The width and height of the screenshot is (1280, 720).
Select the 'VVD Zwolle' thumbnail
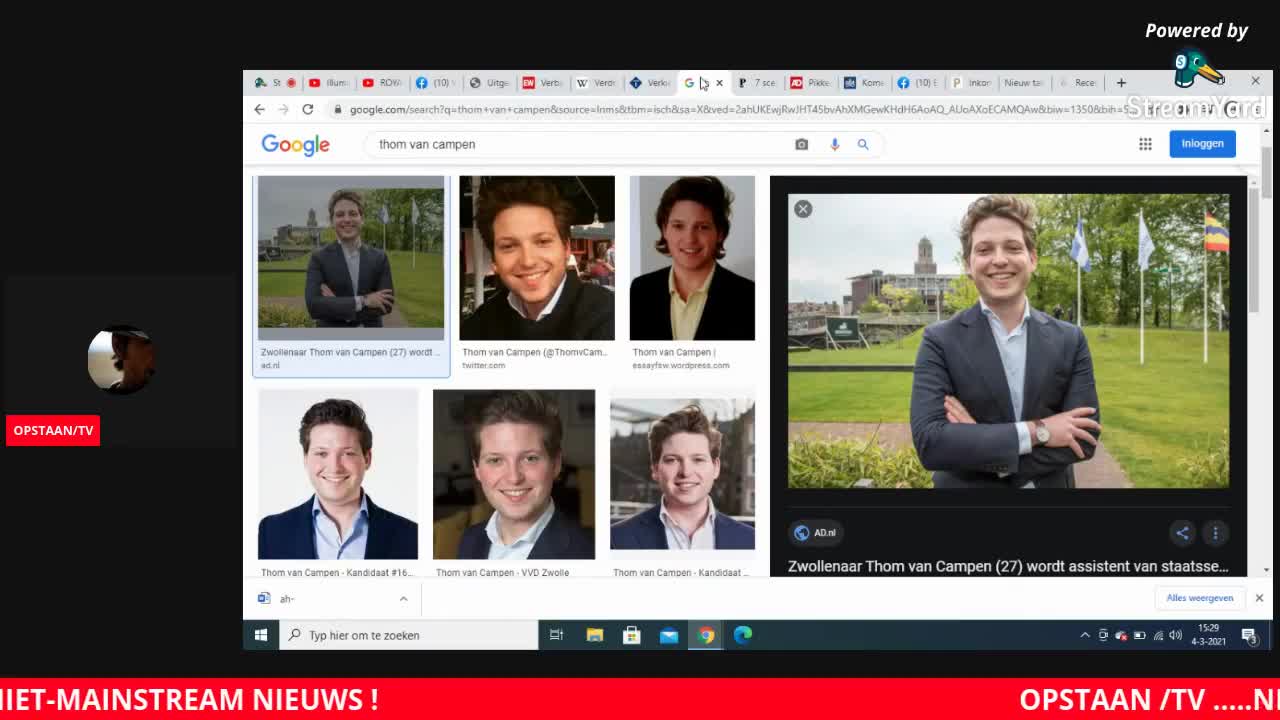(x=514, y=474)
